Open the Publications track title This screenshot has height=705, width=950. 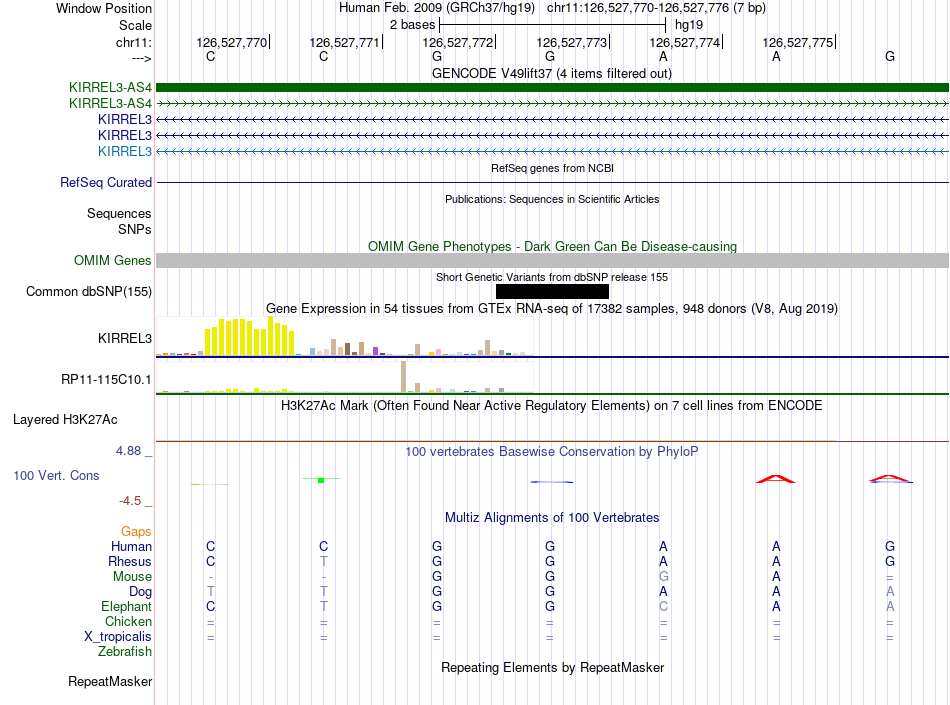tap(552, 199)
